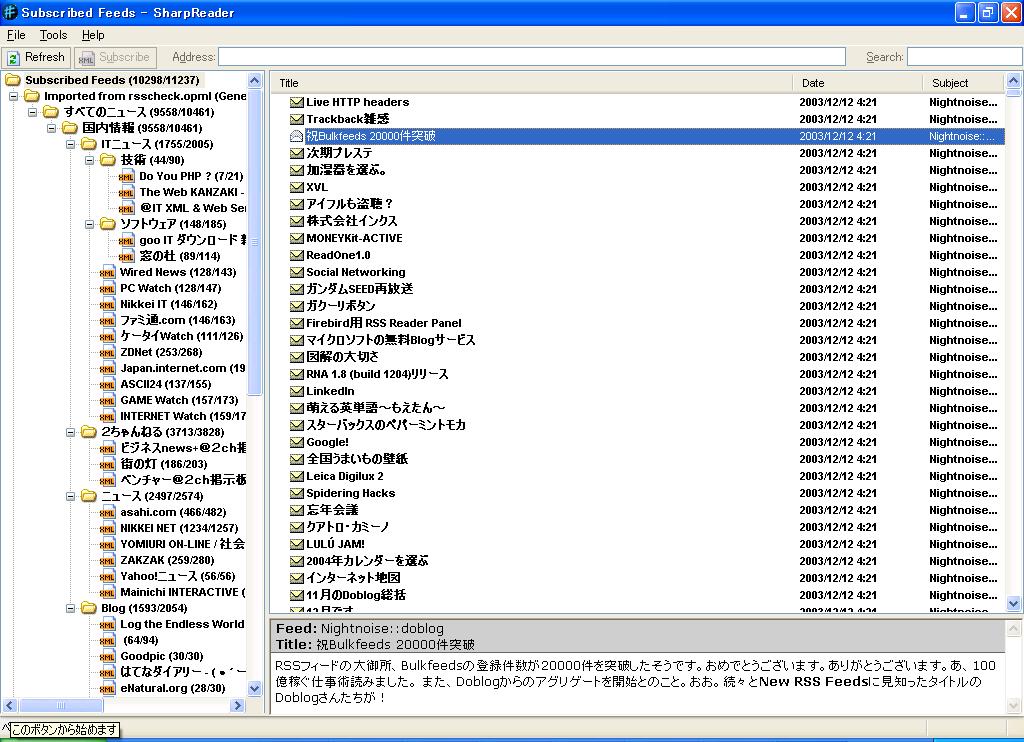Click the XML icon beside Goodpic
The width and height of the screenshot is (1024, 742).
click(108, 656)
